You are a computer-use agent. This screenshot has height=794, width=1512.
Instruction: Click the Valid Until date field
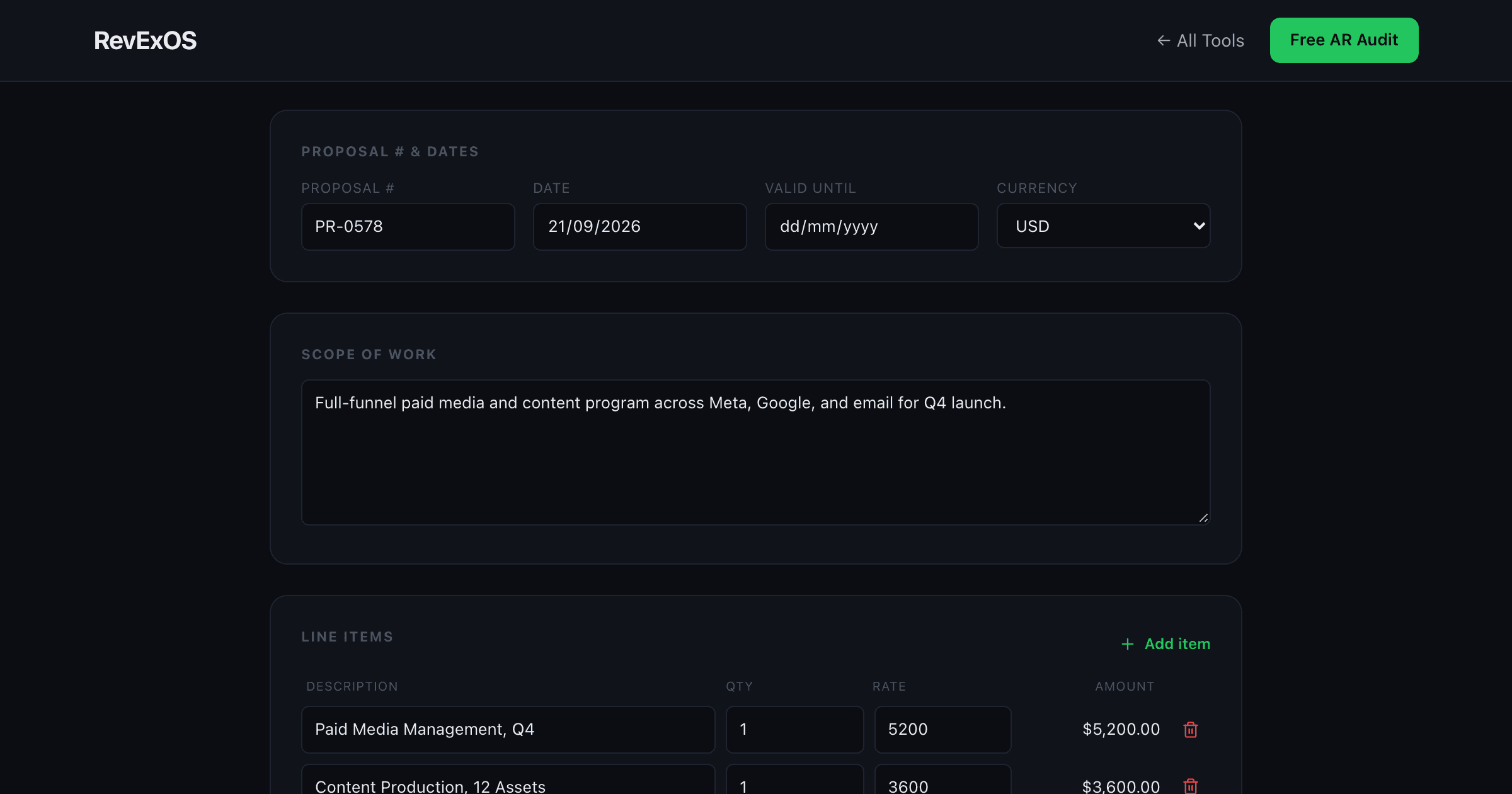[x=872, y=226]
